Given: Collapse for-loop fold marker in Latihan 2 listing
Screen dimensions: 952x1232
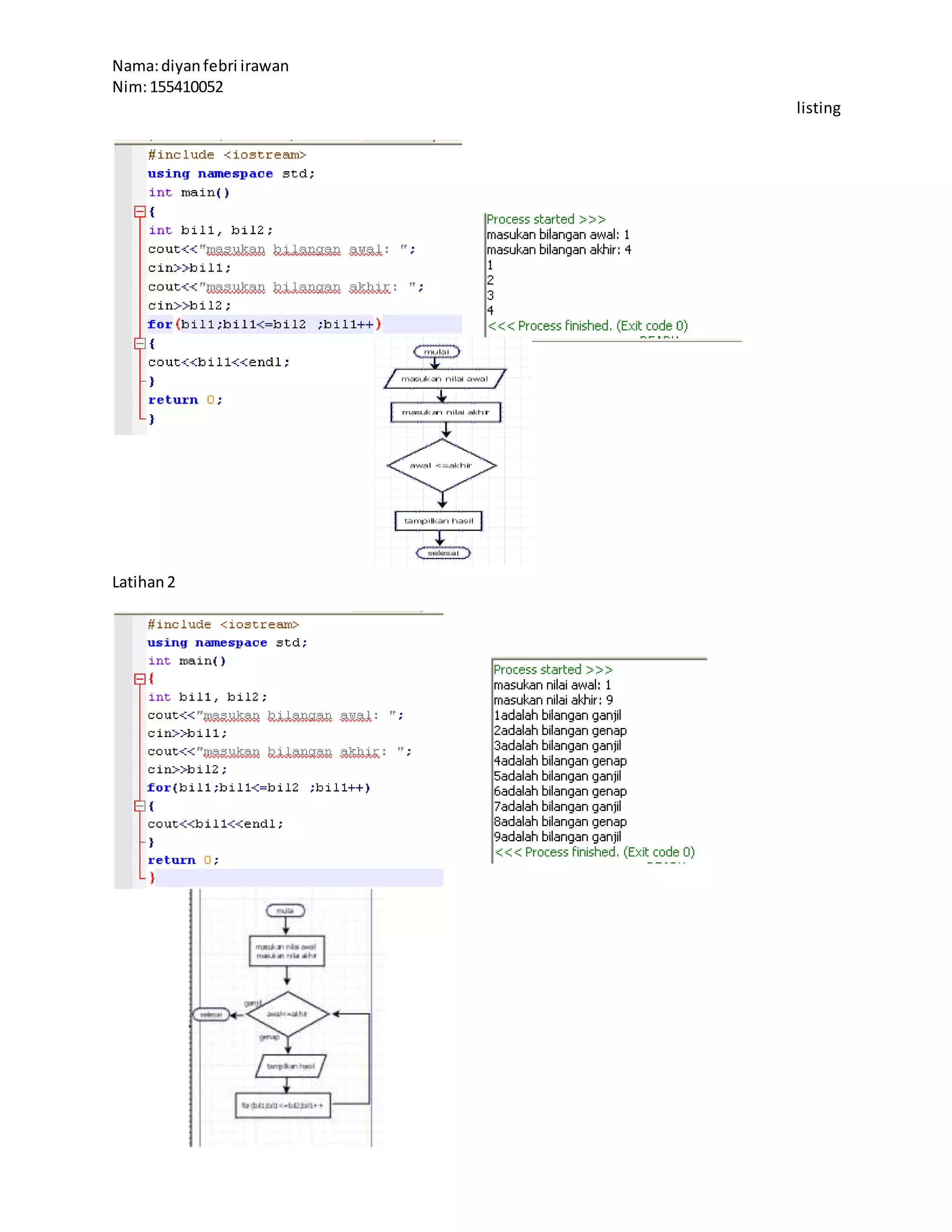Looking at the screenshot, I should (x=140, y=806).
